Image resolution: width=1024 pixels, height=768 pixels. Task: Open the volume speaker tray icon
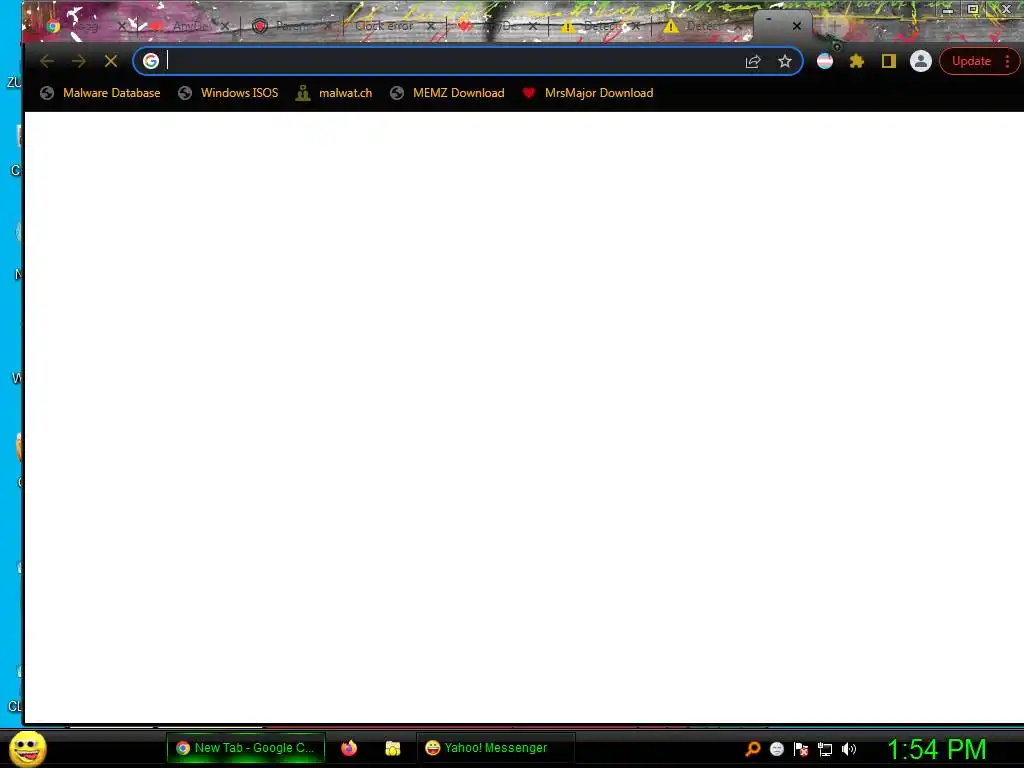point(849,749)
